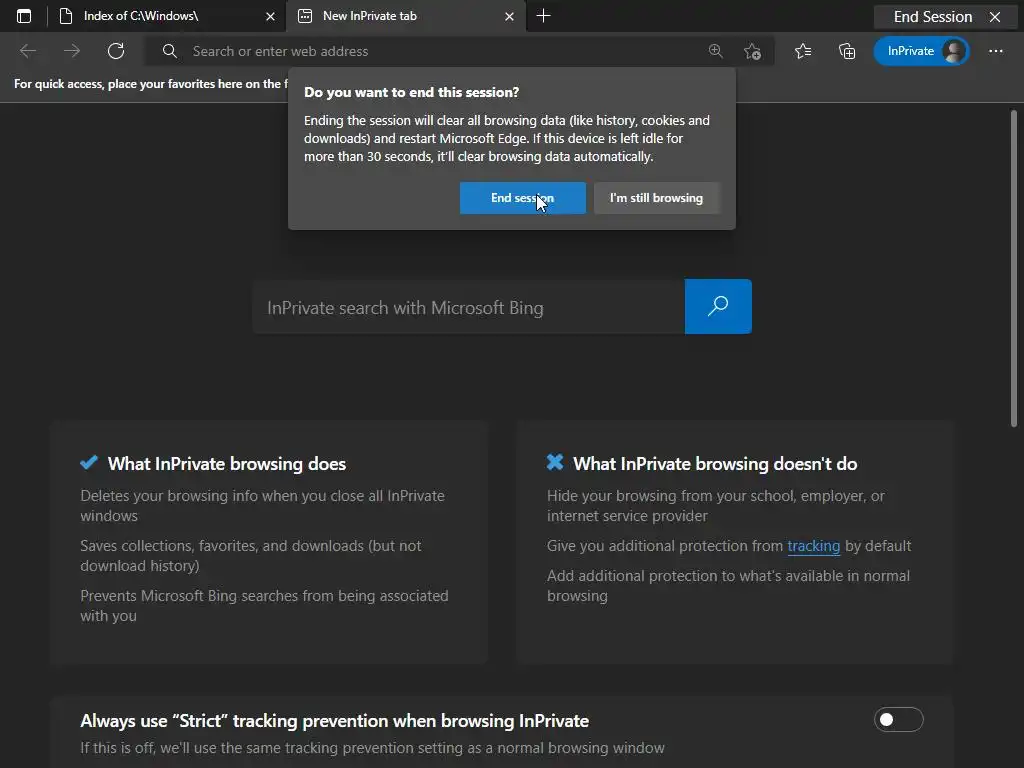Click the vertical page scrollbar
This screenshot has width=1024, height=768.
[1014, 269]
